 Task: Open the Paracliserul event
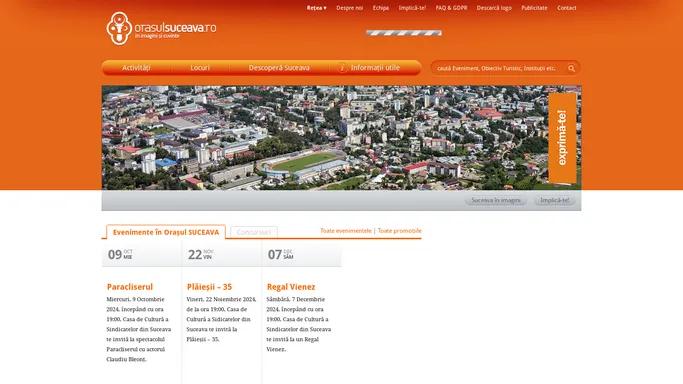point(130,287)
